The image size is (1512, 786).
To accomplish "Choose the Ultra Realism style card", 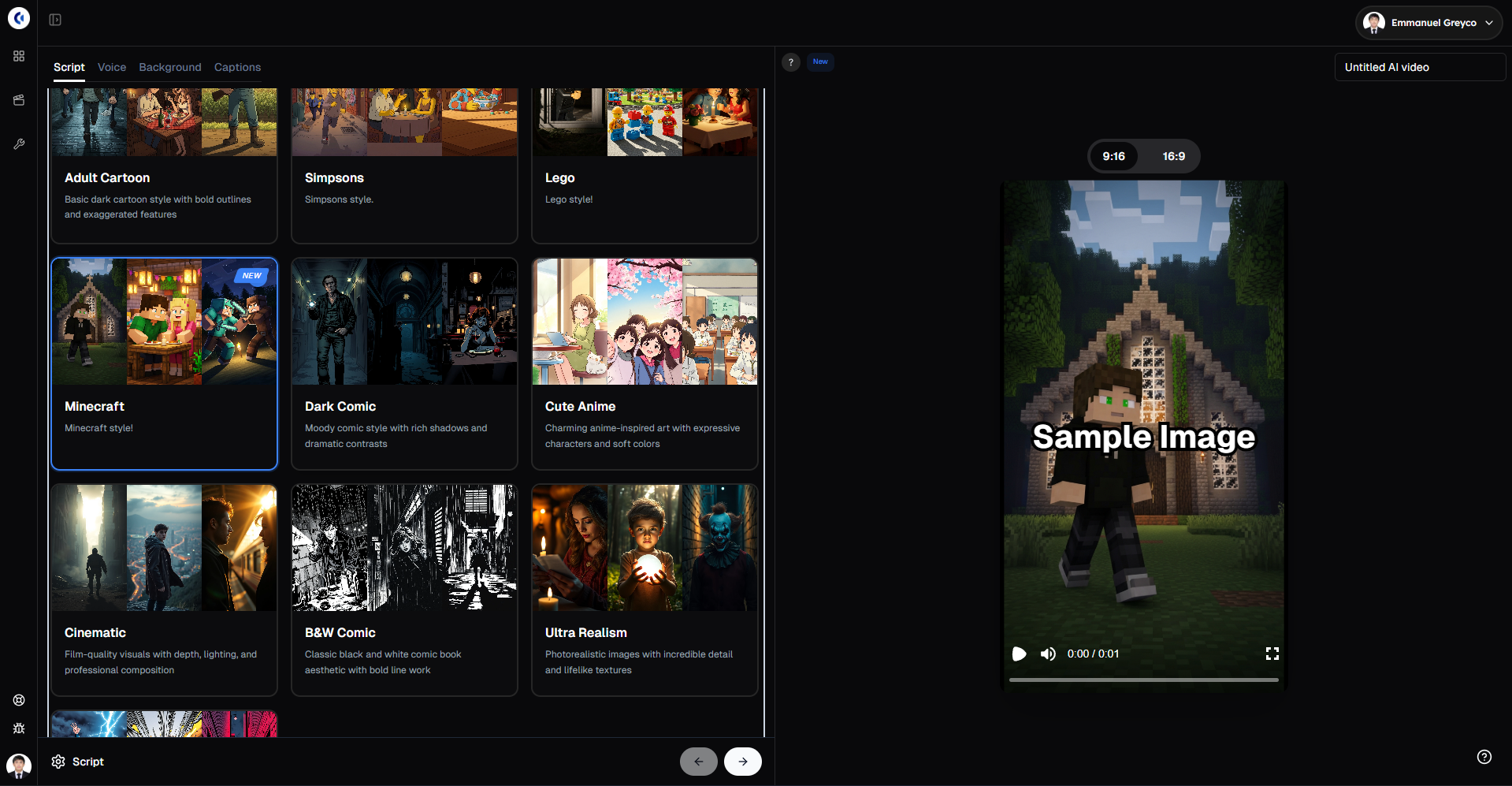I will 645,590.
